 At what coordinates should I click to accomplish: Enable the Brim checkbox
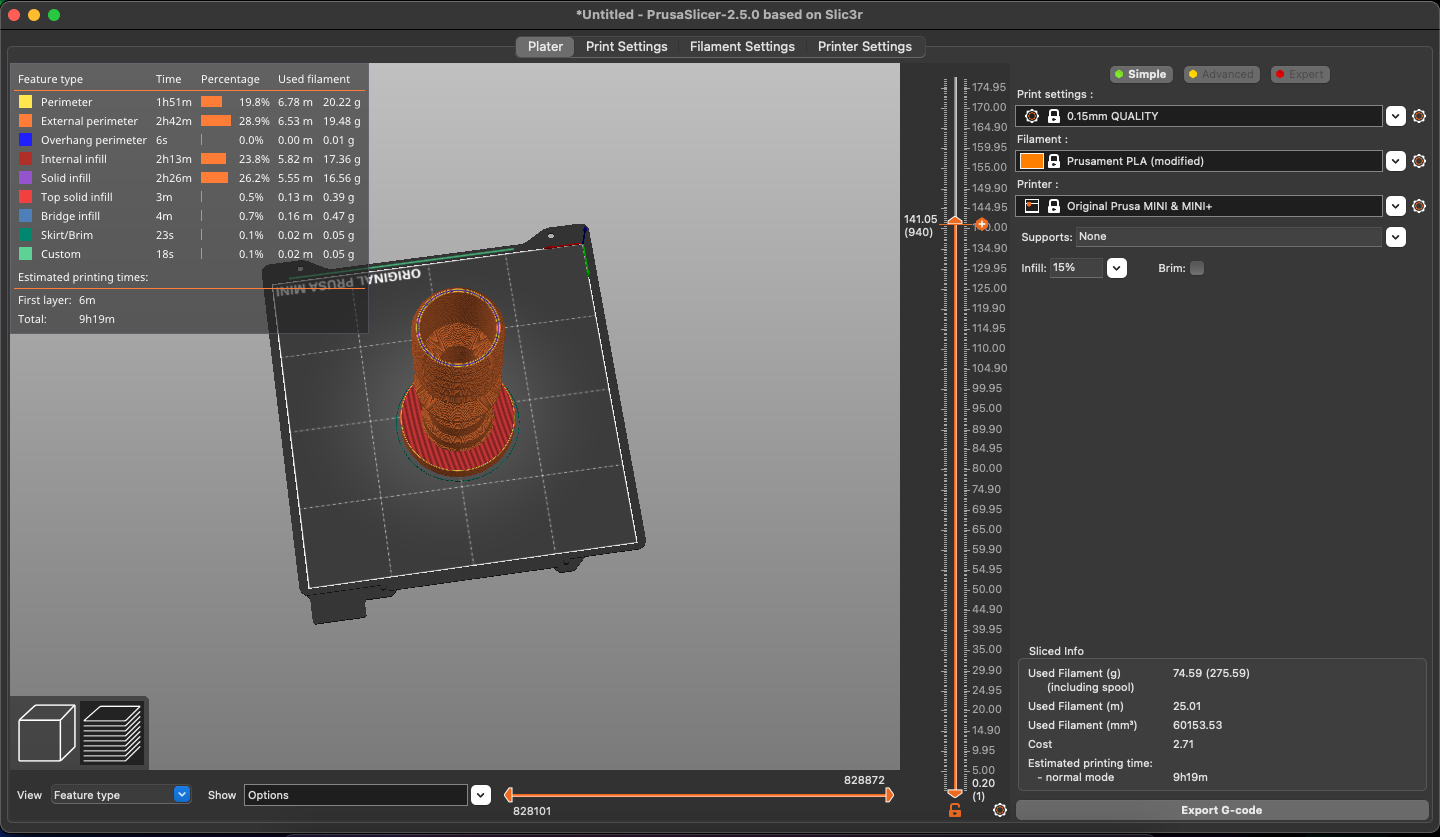click(1197, 268)
